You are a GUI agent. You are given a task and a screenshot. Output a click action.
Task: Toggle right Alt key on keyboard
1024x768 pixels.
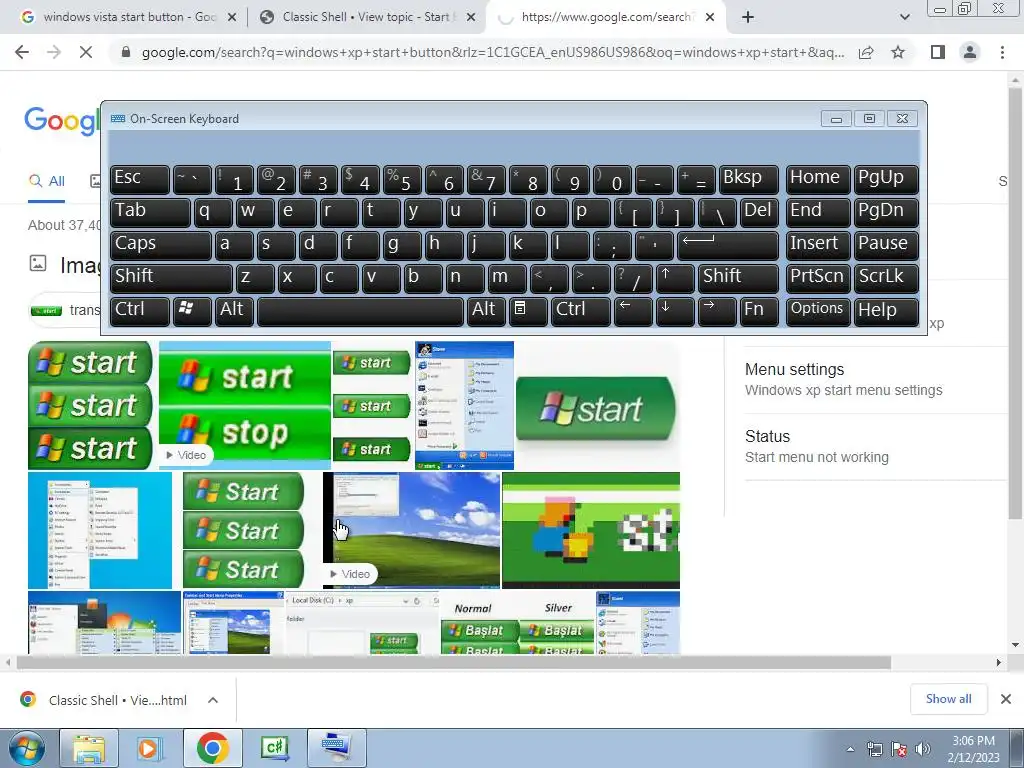(x=486, y=310)
